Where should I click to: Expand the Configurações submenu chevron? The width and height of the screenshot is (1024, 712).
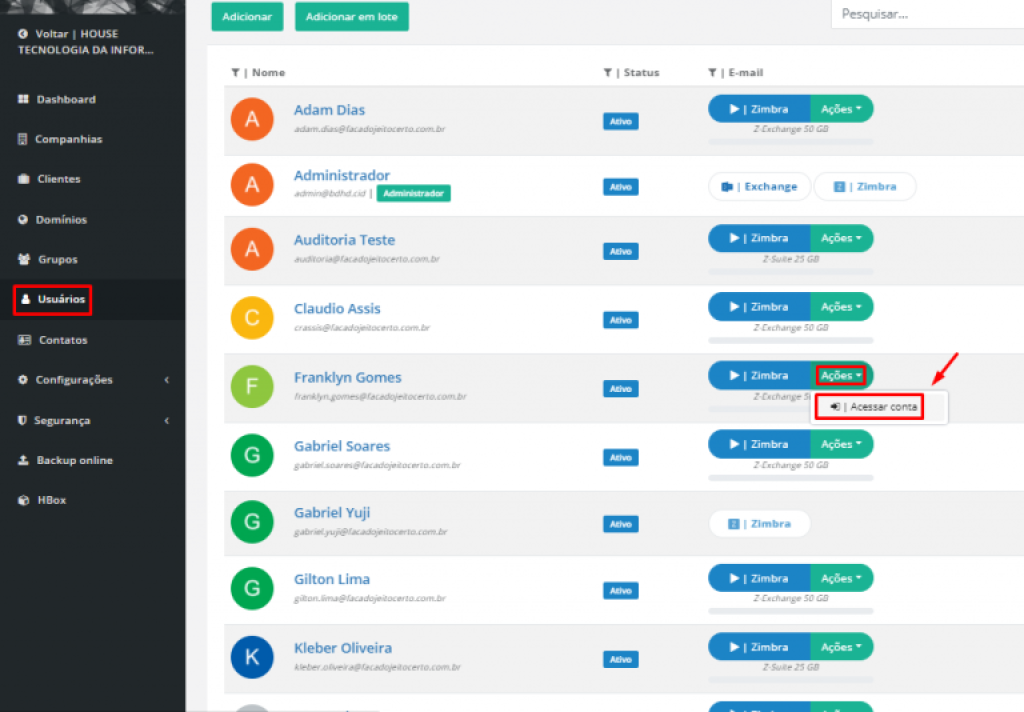point(167,380)
